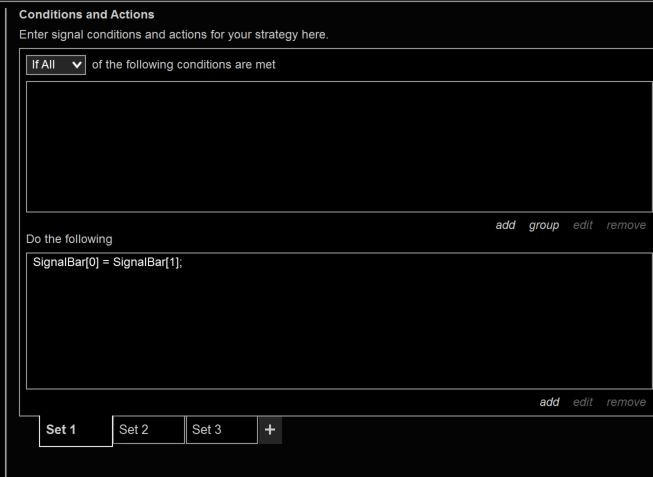Select the Set 3 tab

coord(221,429)
